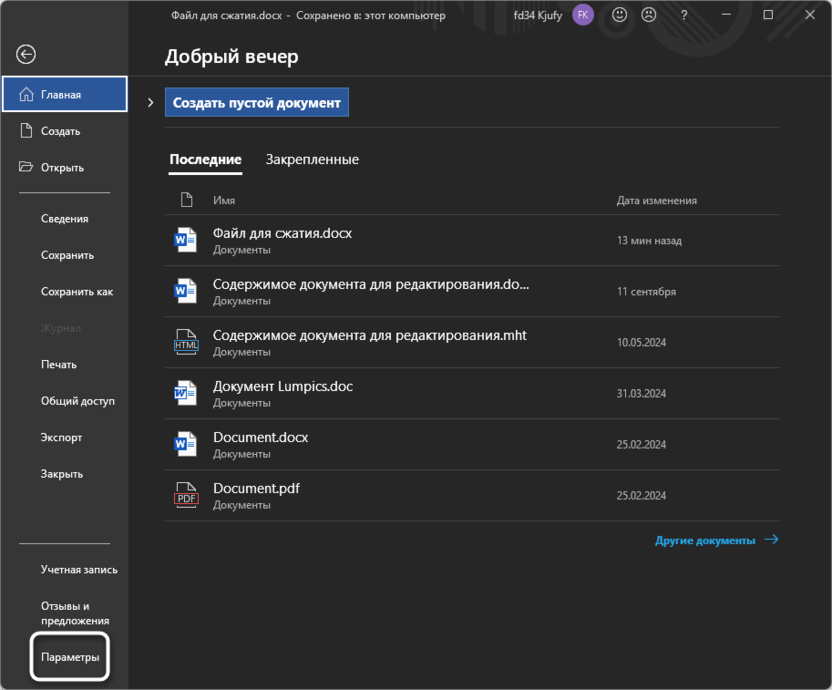Click the PDF icon beside Document.pdf
This screenshot has width=832, height=690.
coord(186,495)
